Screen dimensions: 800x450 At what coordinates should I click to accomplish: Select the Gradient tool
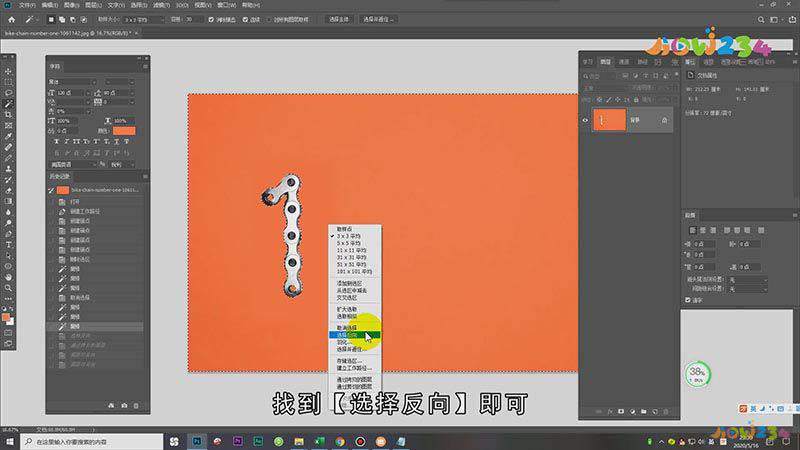tap(8, 201)
